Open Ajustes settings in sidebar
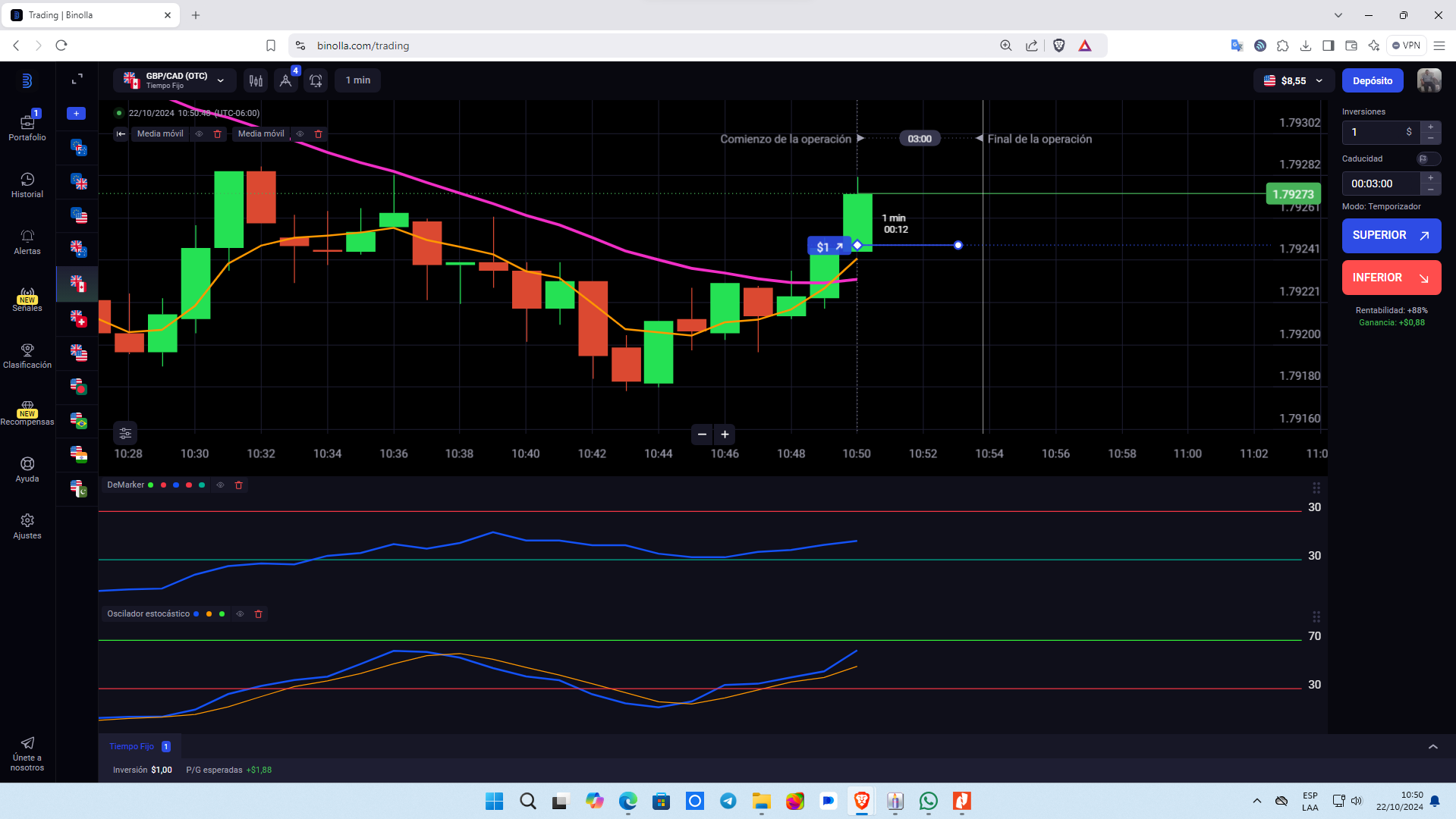Image resolution: width=1456 pixels, height=819 pixels. point(27,526)
